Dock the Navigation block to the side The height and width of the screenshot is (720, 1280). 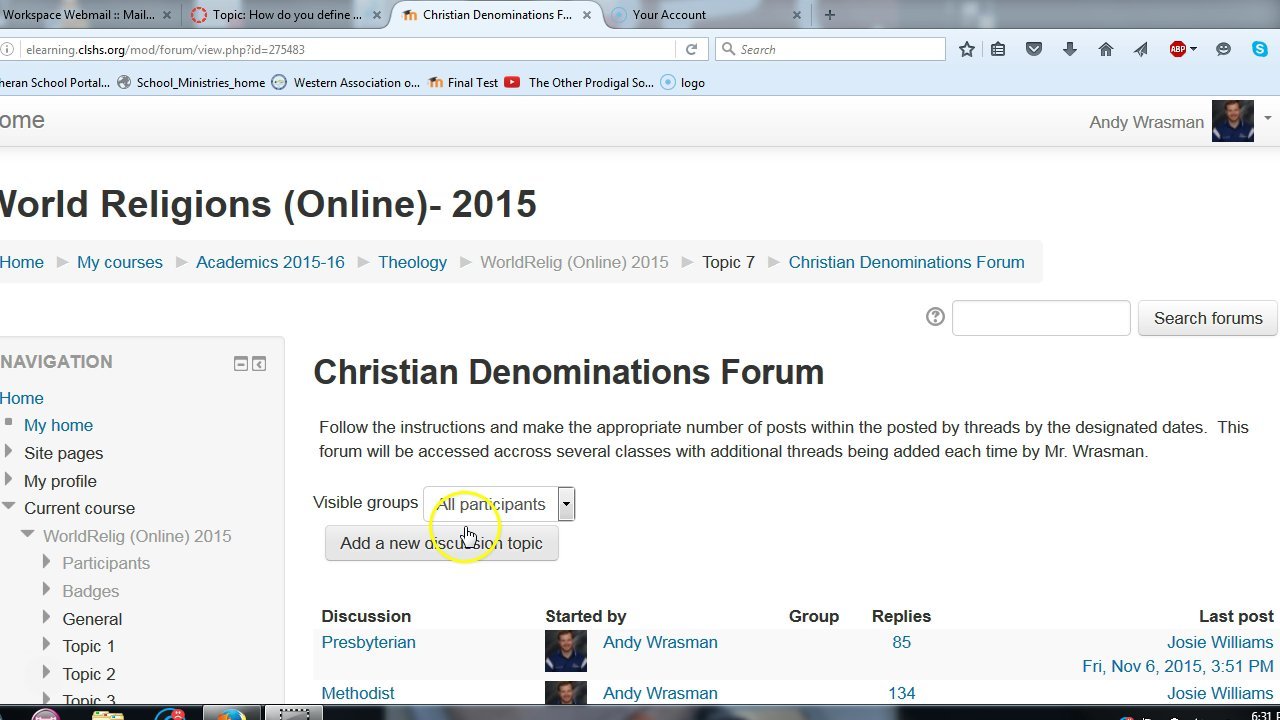tap(259, 364)
